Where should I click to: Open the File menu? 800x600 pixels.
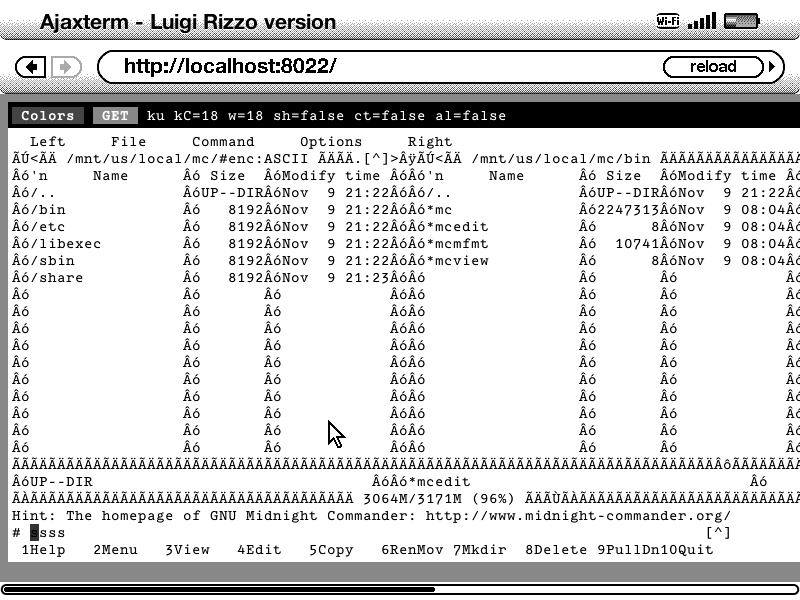(x=129, y=142)
